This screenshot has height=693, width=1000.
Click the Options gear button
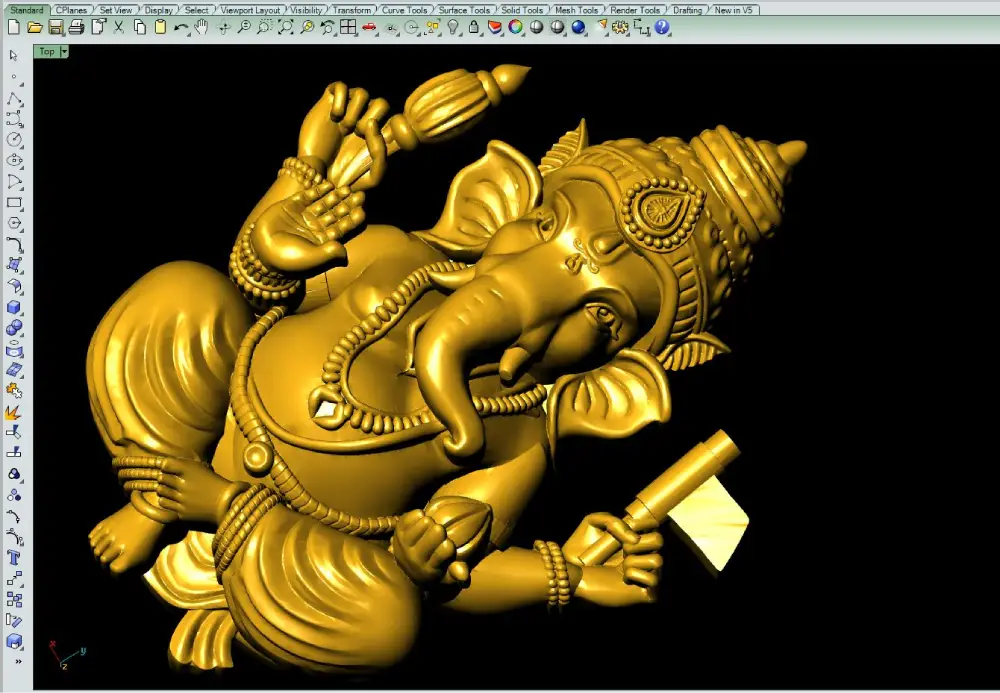point(620,27)
